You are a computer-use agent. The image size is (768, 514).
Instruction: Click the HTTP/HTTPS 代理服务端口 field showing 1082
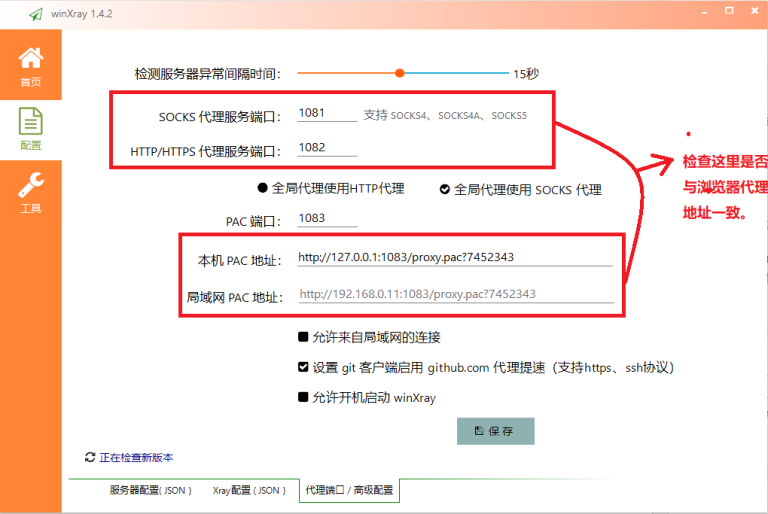pyautogui.click(x=327, y=147)
